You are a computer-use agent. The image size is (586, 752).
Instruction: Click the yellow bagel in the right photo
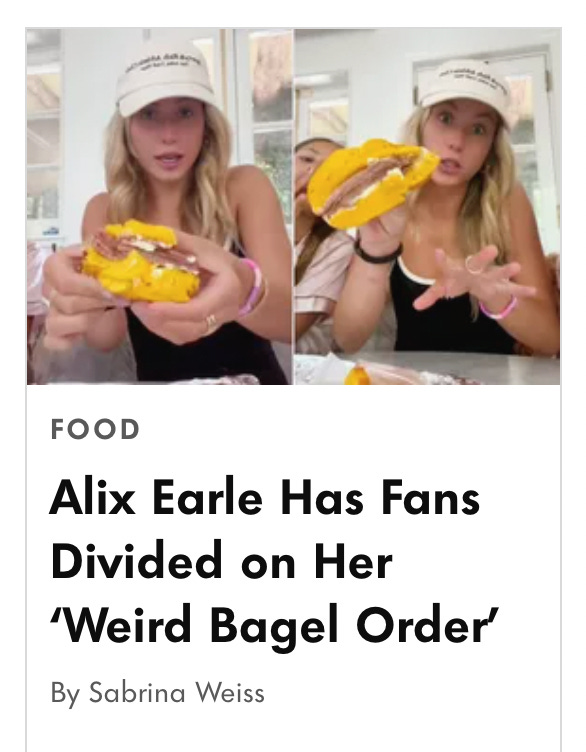tap(372, 183)
